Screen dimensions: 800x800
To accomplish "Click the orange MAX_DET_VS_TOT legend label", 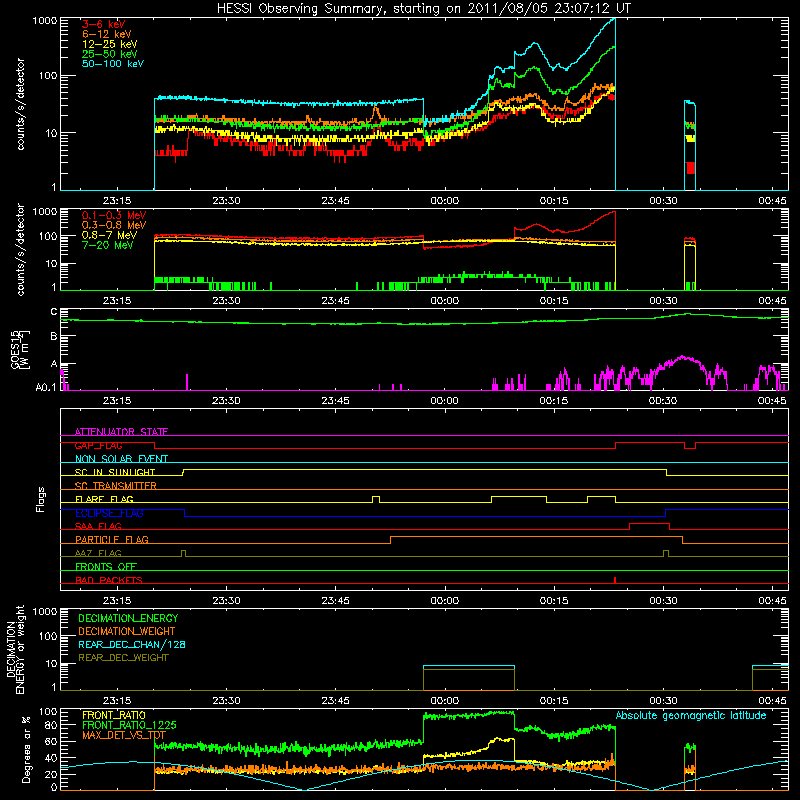I will coord(124,735).
